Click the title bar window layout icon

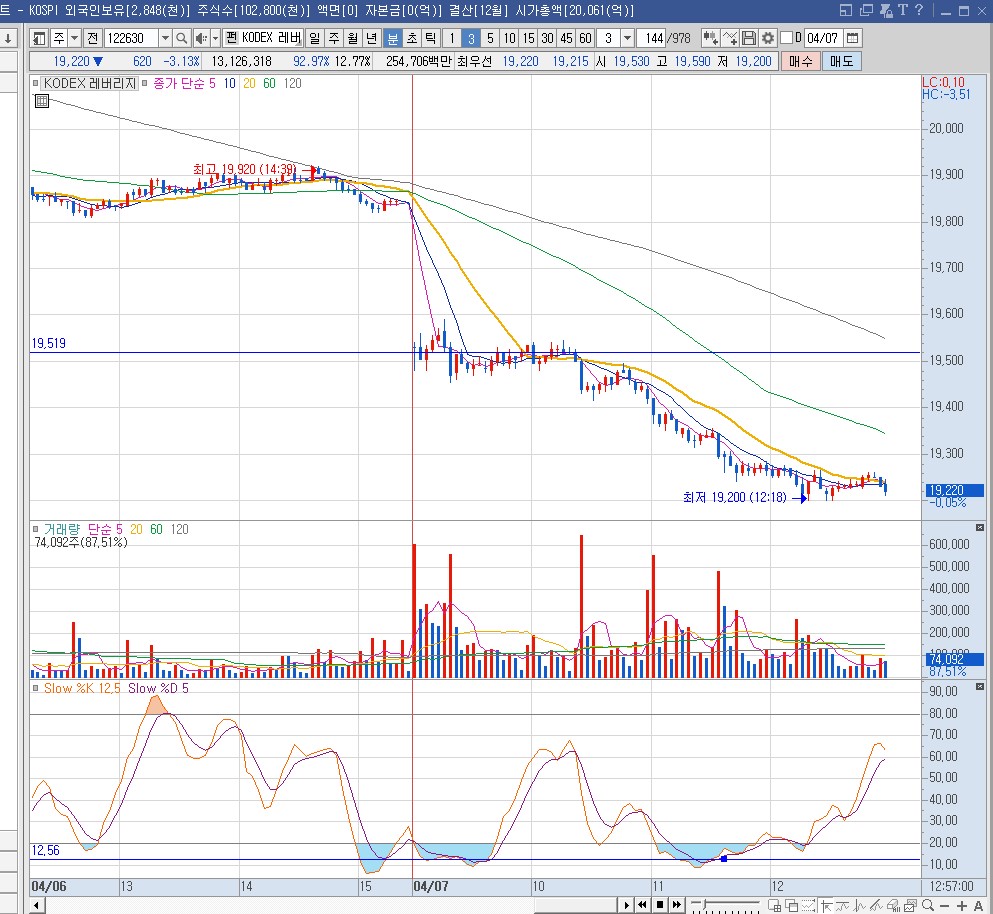click(x=845, y=10)
